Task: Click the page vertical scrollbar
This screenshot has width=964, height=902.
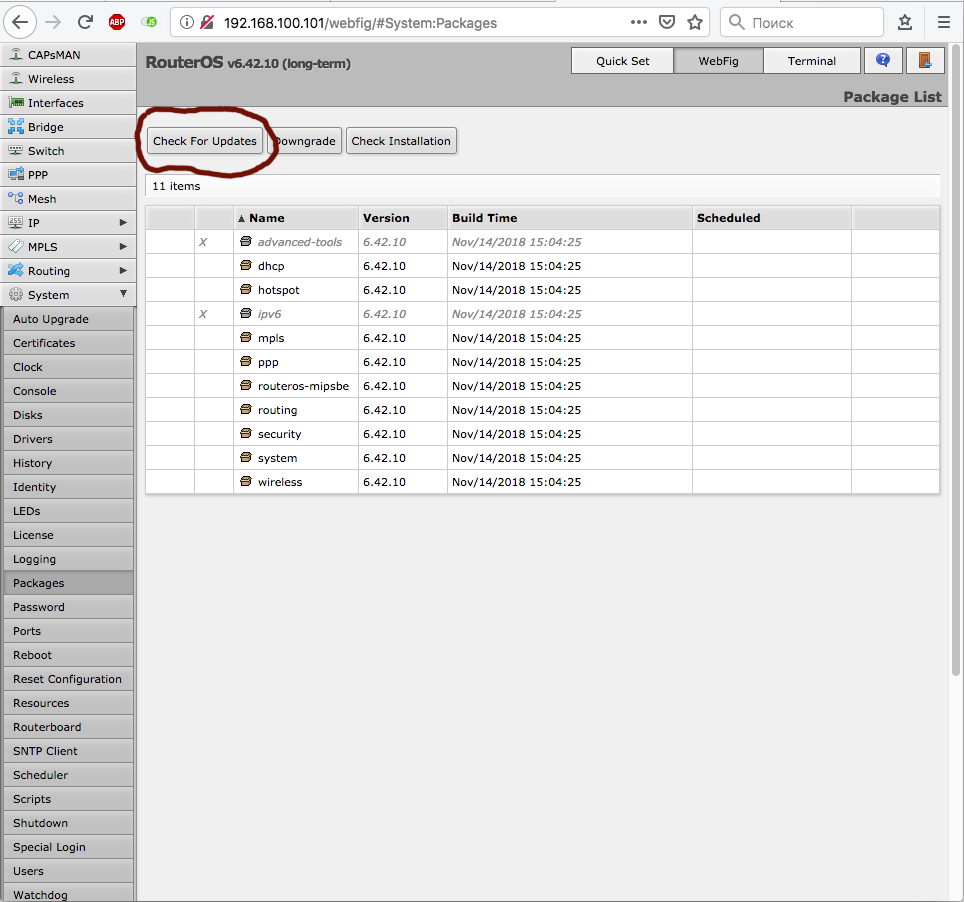Action: pos(956,360)
